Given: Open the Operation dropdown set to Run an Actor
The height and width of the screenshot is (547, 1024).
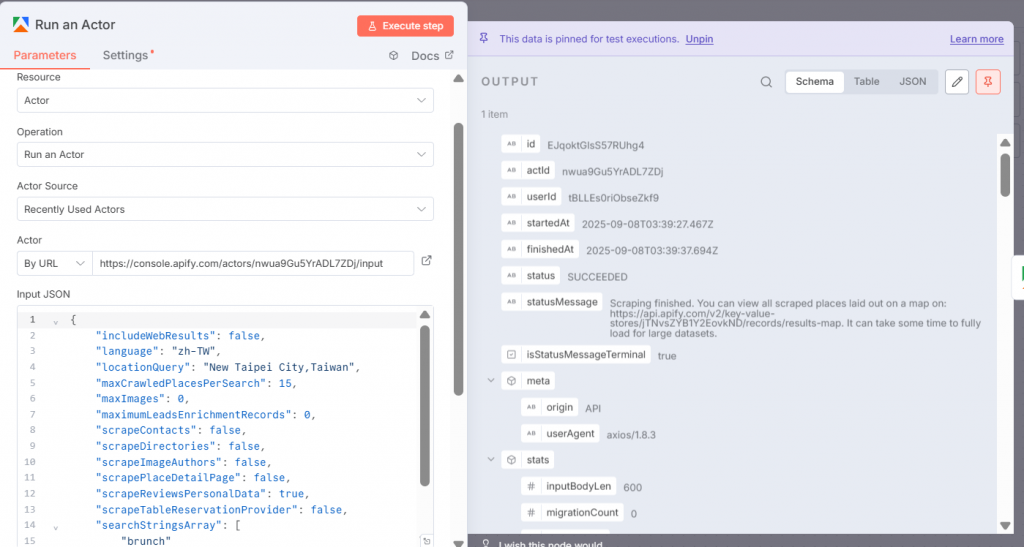Looking at the screenshot, I should [225, 155].
